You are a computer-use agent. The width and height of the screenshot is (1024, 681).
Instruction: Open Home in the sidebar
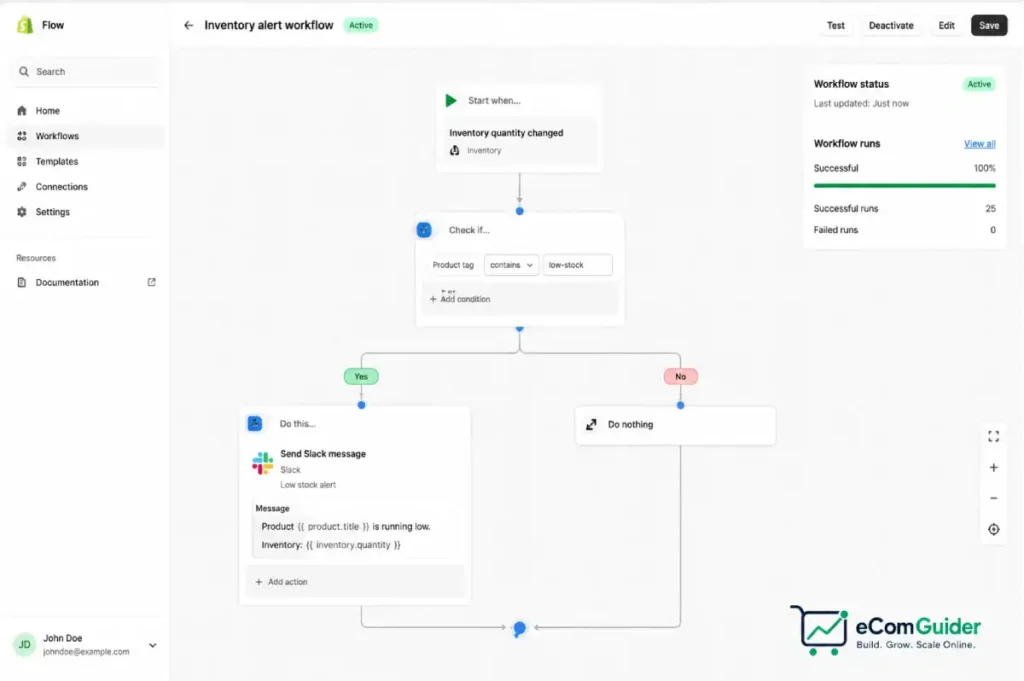click(x=86, y=110)
